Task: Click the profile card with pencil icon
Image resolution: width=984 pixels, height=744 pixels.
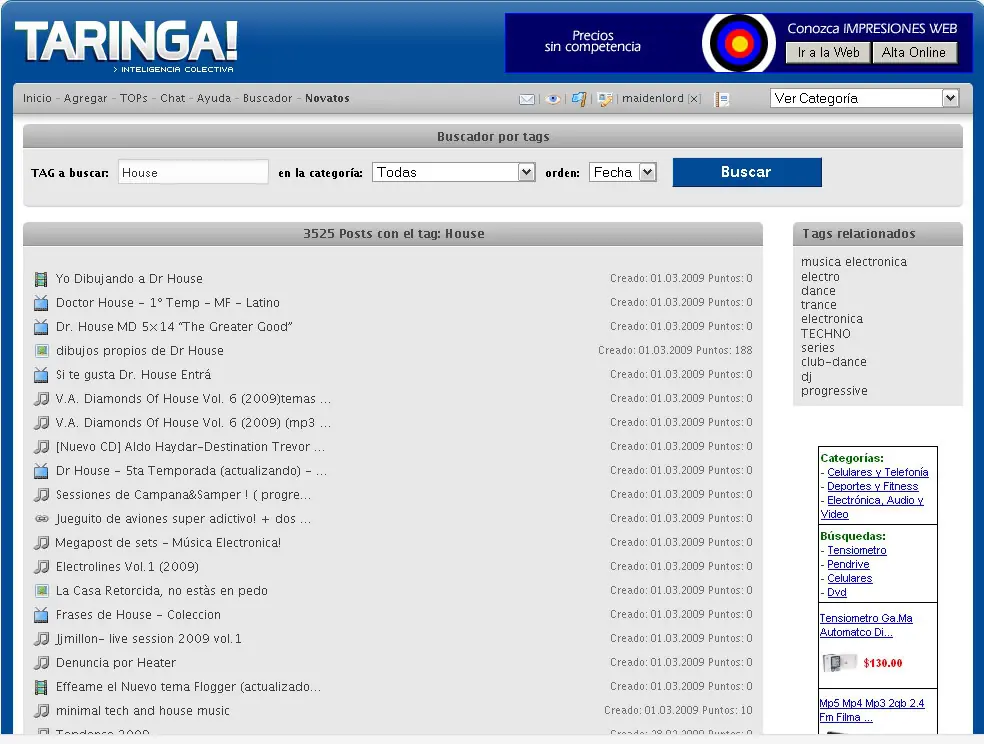Action: click(605, 99)
